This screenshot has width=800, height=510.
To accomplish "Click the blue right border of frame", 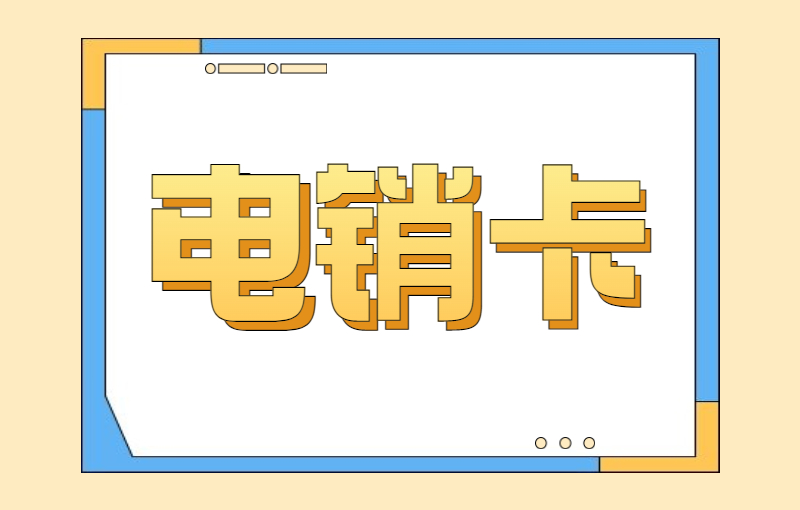I will tap(707, 220).
